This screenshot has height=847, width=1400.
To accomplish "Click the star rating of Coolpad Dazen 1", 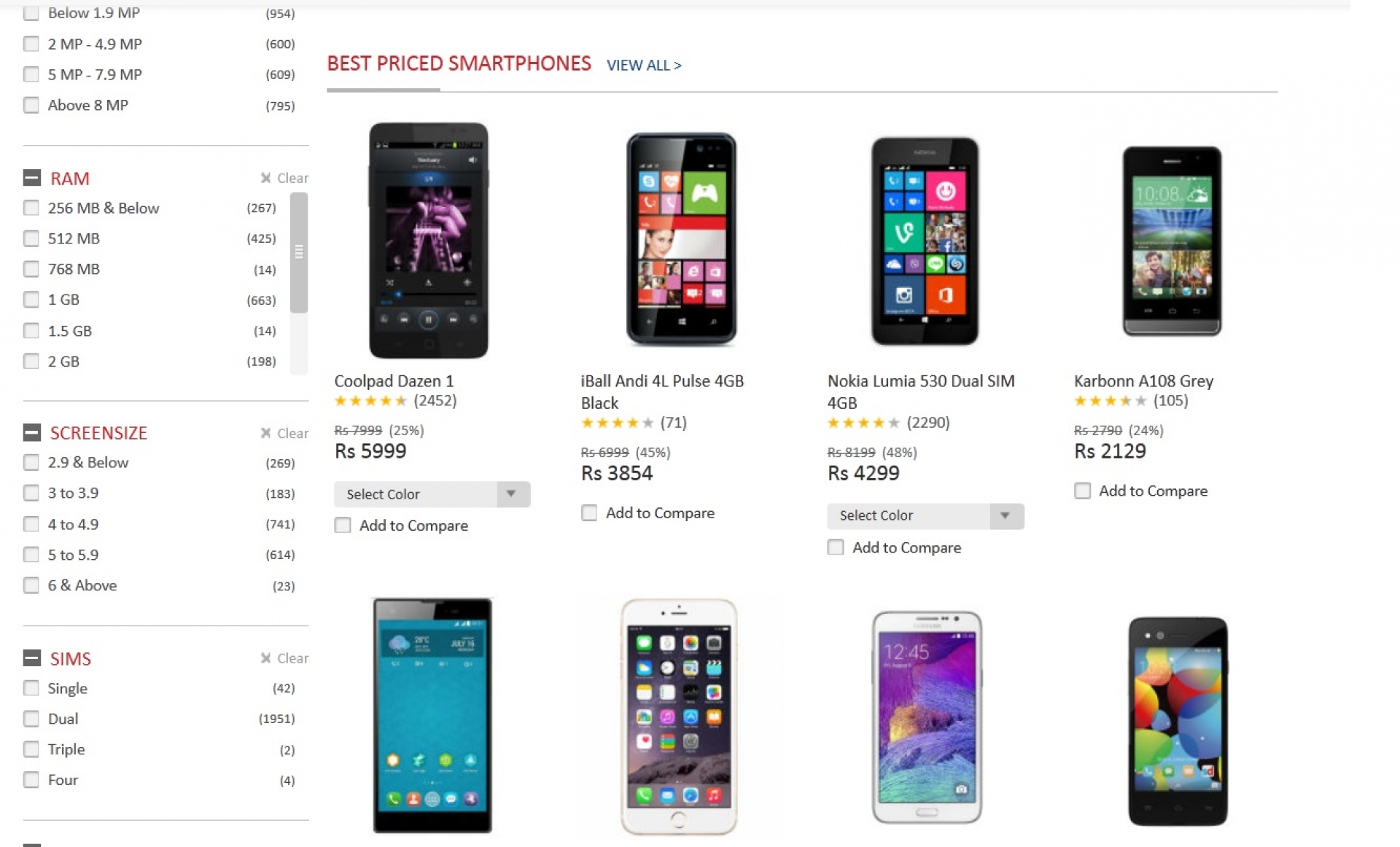I will tap(370, 400).
